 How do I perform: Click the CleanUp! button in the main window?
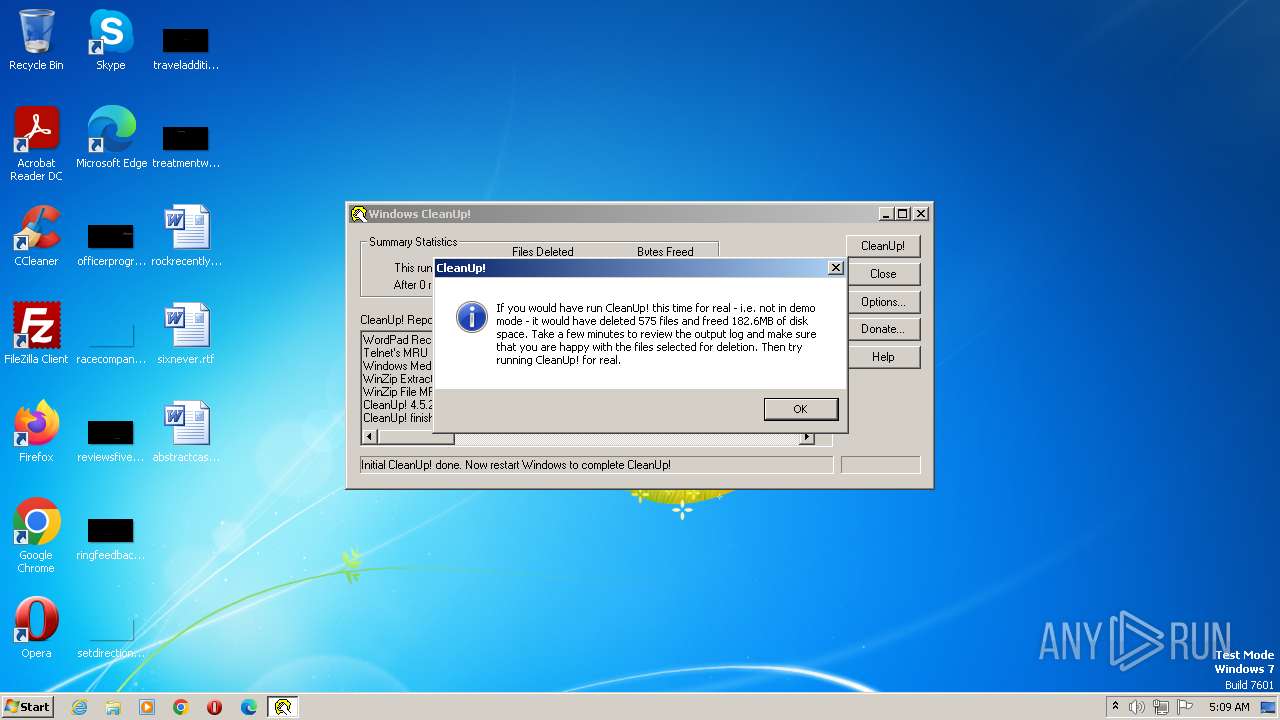tap(883, 246)
